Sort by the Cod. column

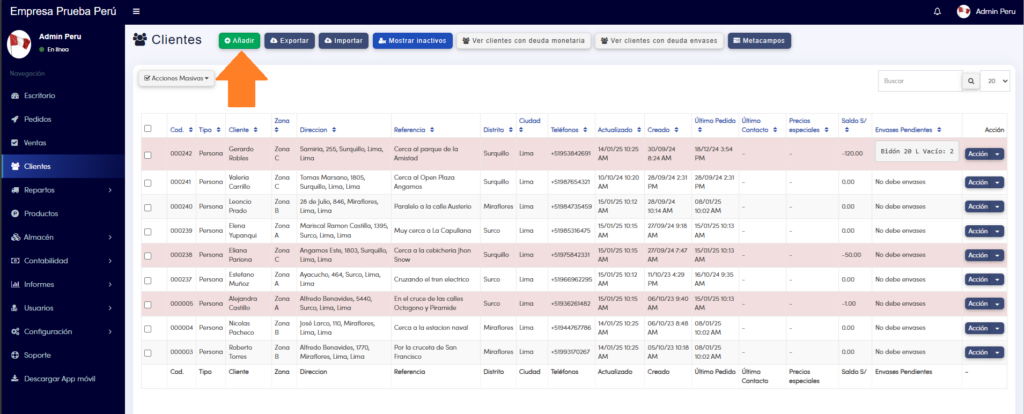[x=181, y=130]
